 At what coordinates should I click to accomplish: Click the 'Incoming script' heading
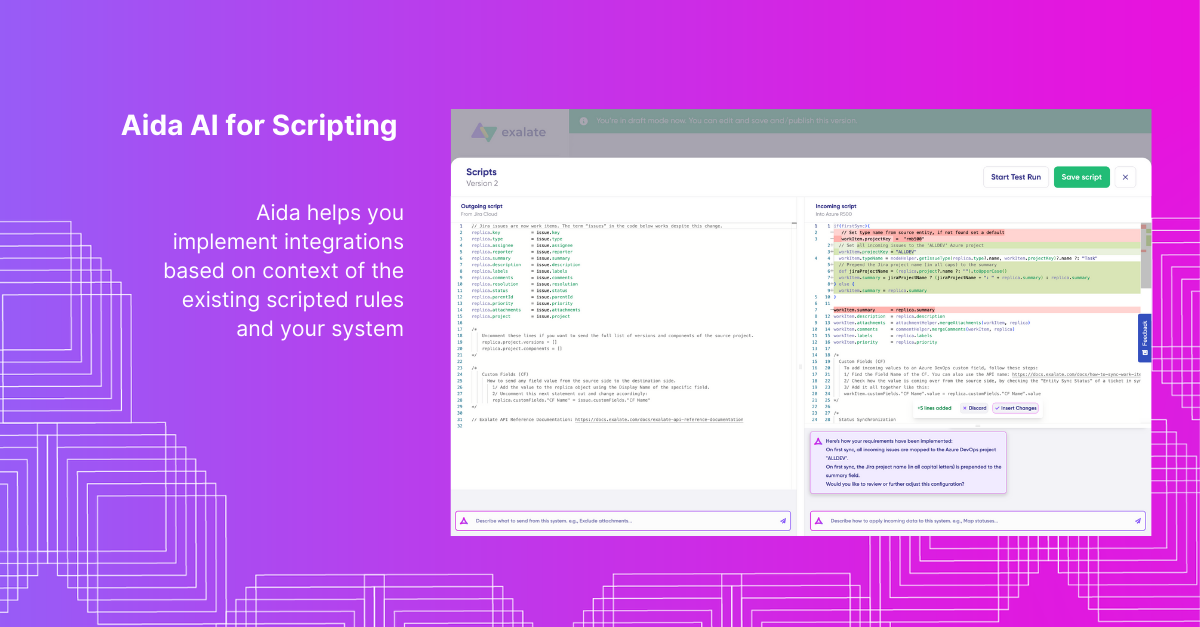coord(837,206)
